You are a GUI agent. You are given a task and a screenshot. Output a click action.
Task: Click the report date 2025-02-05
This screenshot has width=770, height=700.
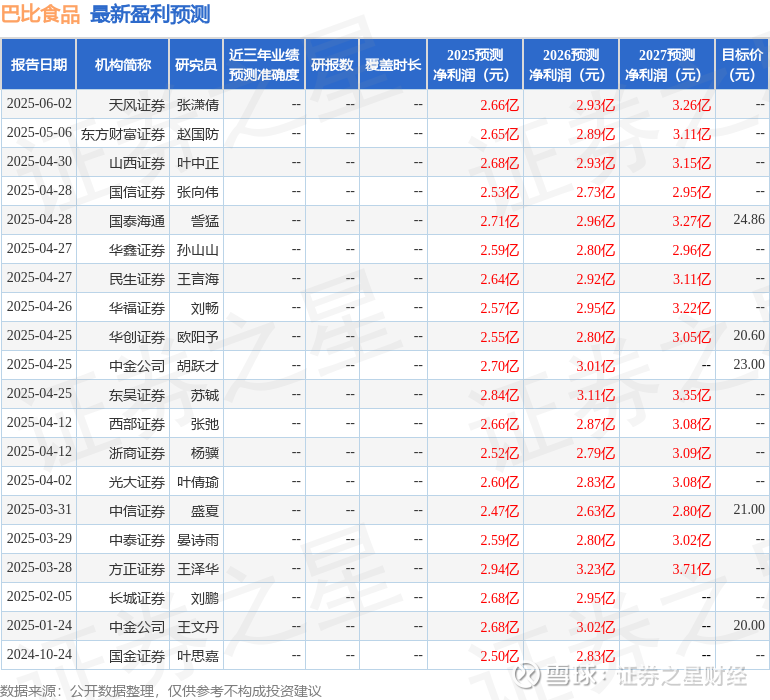click(39, 596)
